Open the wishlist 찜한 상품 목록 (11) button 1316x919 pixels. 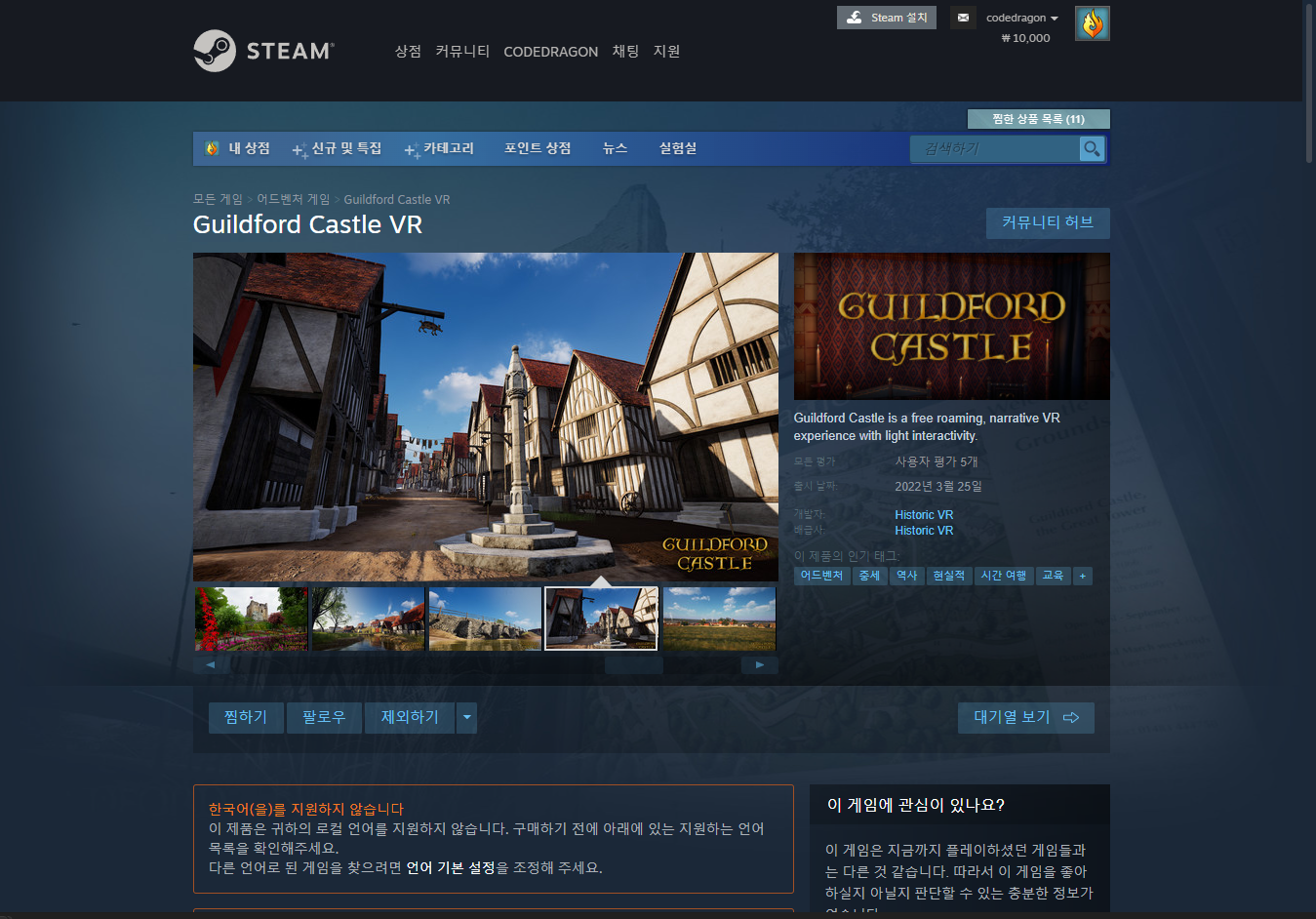pos(1038,119)
